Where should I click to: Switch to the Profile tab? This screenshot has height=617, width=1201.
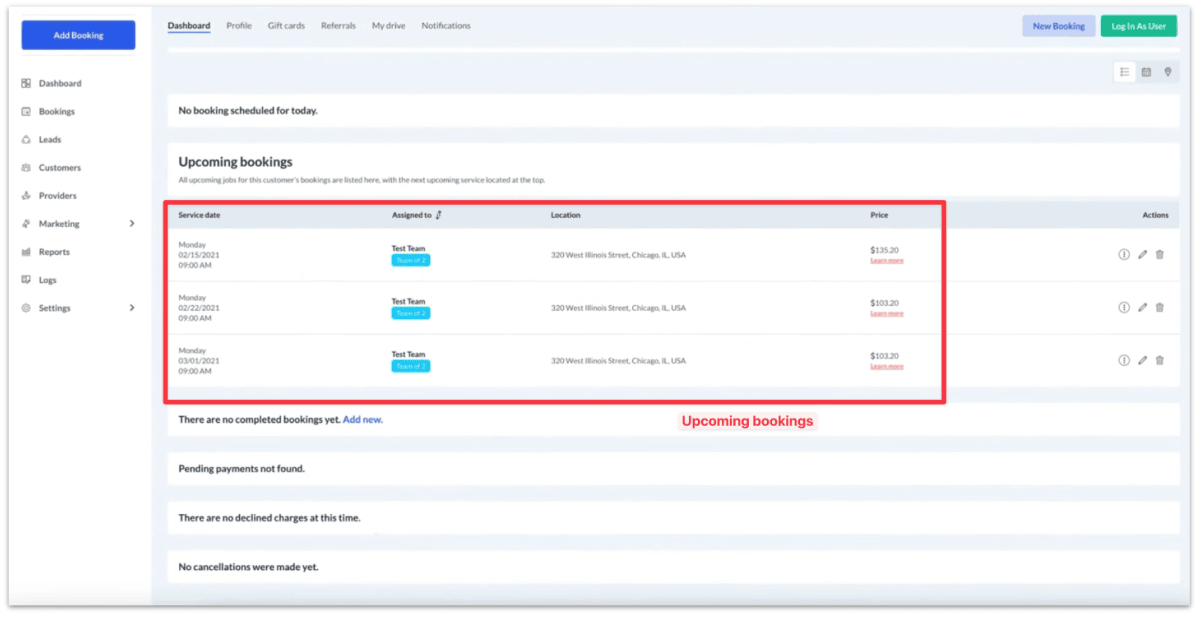(239, 25)
